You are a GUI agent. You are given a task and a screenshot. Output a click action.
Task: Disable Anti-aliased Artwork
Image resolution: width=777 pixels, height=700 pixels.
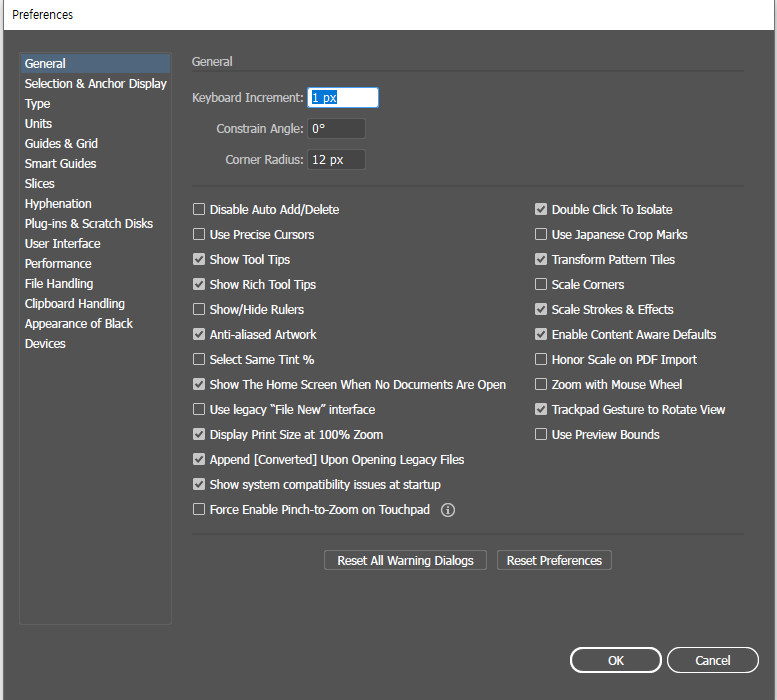[199, 334]
